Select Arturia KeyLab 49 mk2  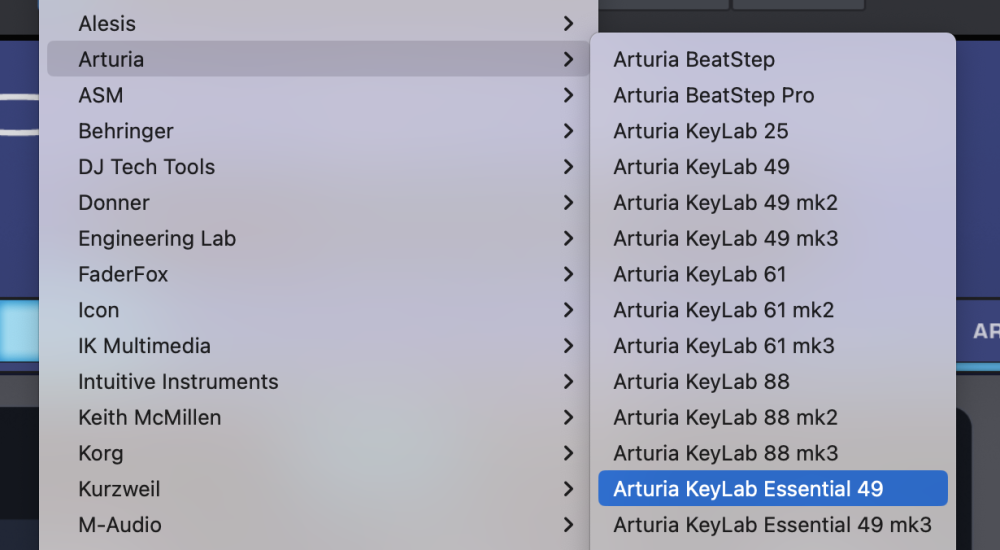(x=725, y=203)
